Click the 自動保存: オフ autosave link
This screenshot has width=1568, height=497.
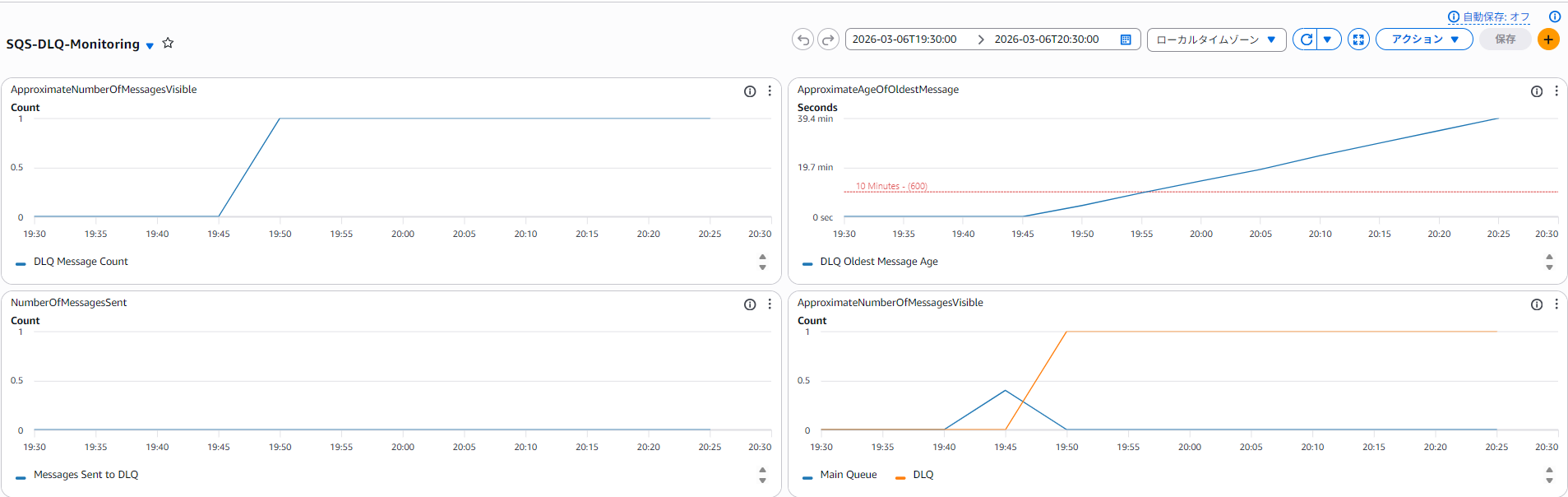pyautogui.click(x=1495, y=16)
